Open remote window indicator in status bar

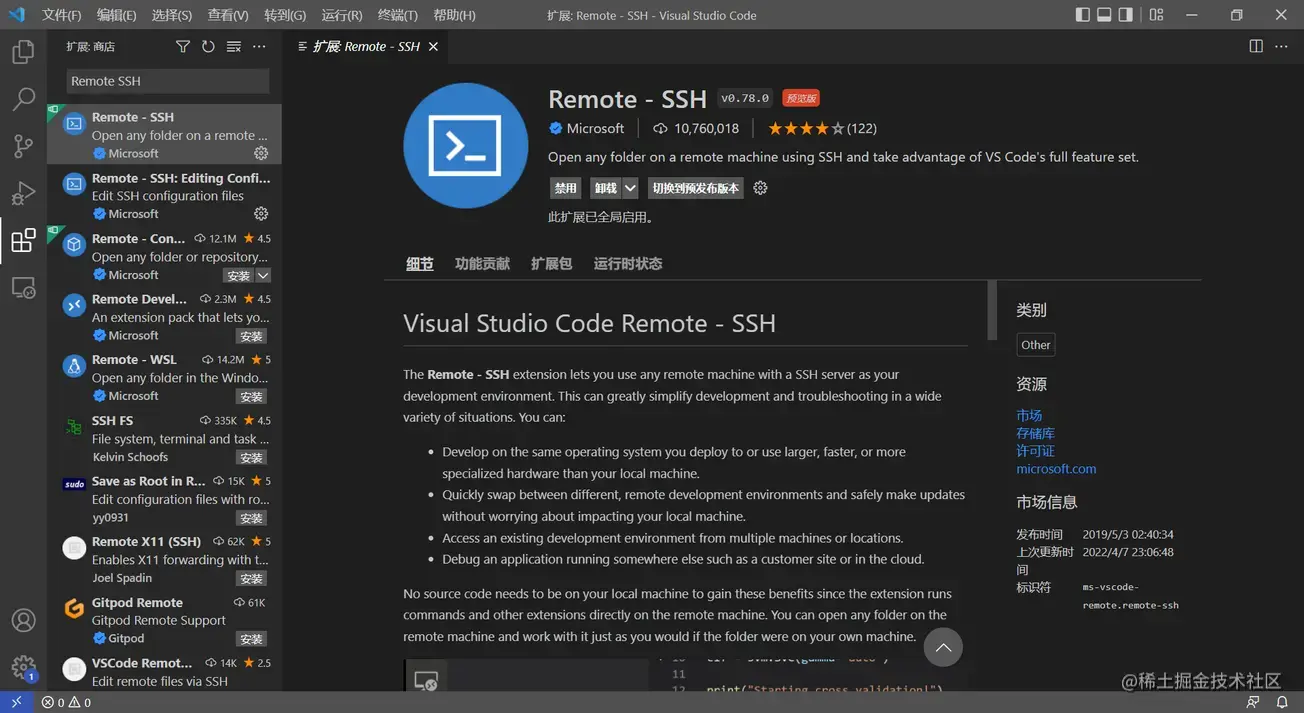15,702
